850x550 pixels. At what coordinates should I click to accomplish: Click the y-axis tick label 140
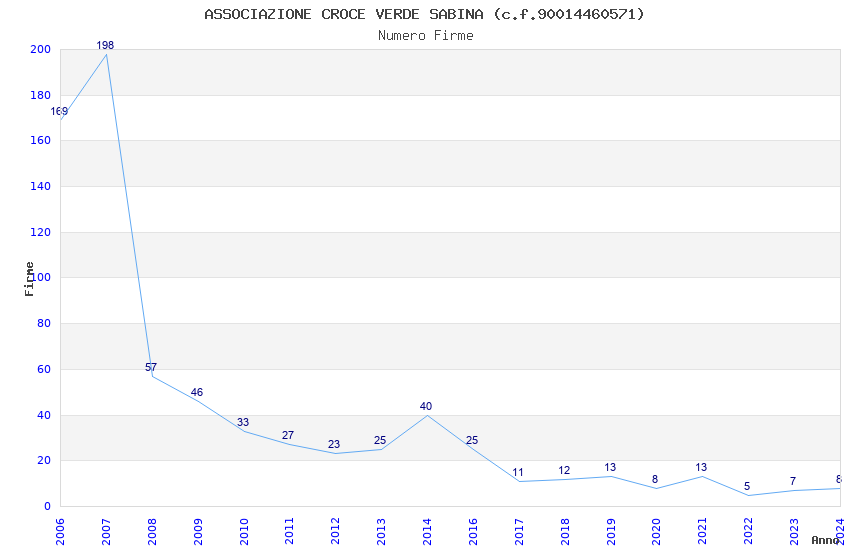[40, 186]
